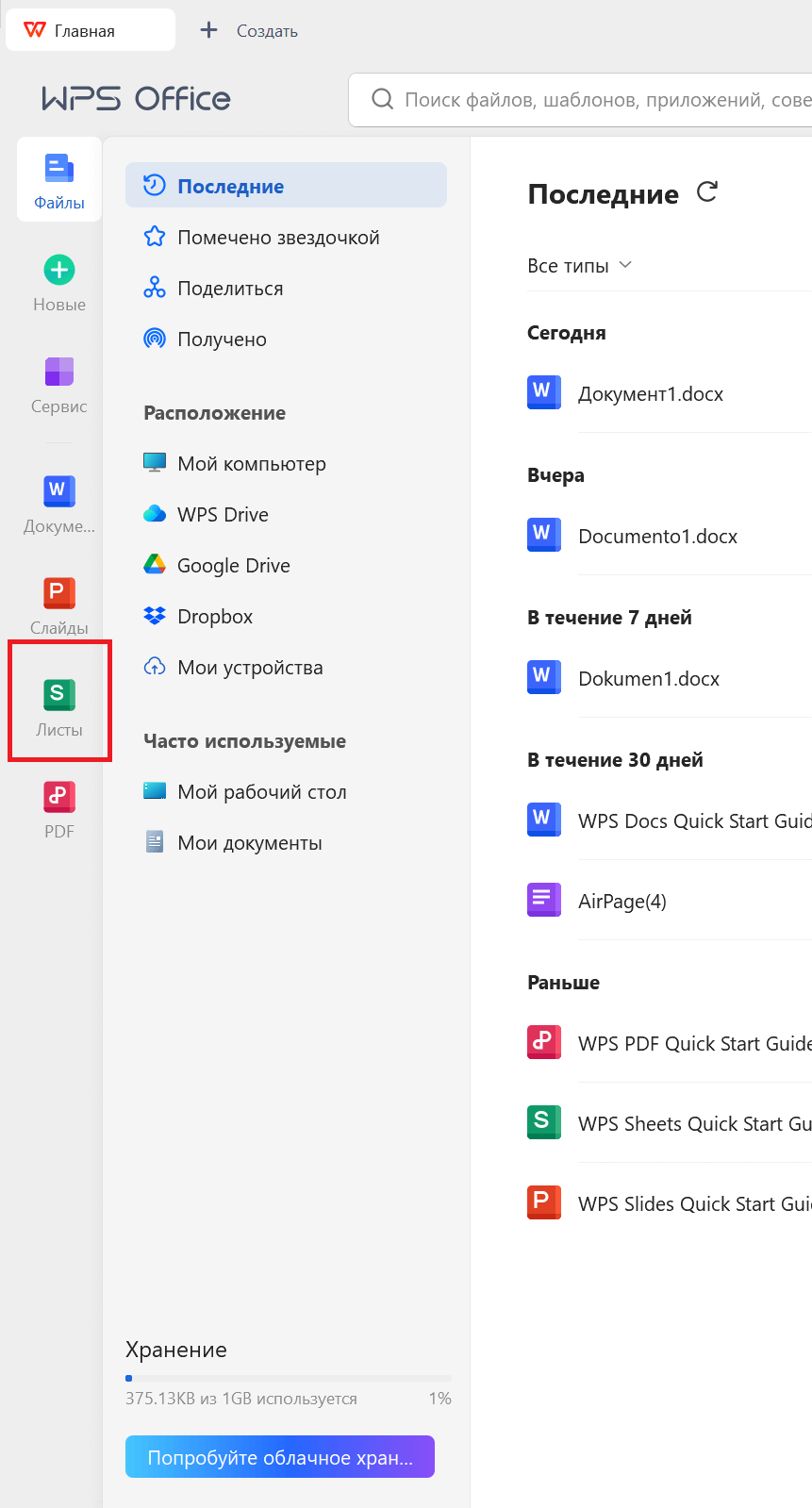Open the Файлы sidebar section
812x1508 pixels.
(58, 180)
